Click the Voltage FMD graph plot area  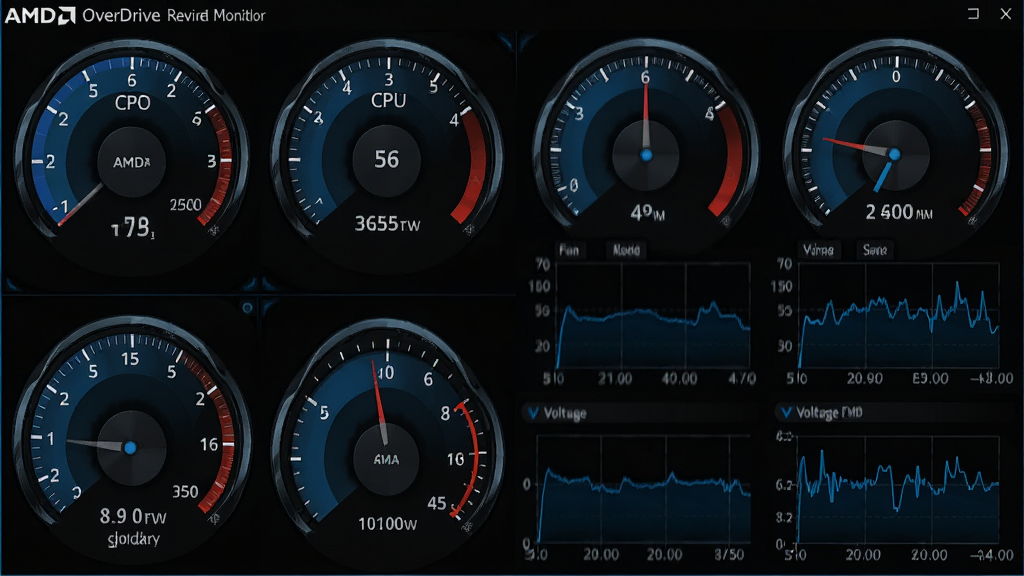coord(898,488)
